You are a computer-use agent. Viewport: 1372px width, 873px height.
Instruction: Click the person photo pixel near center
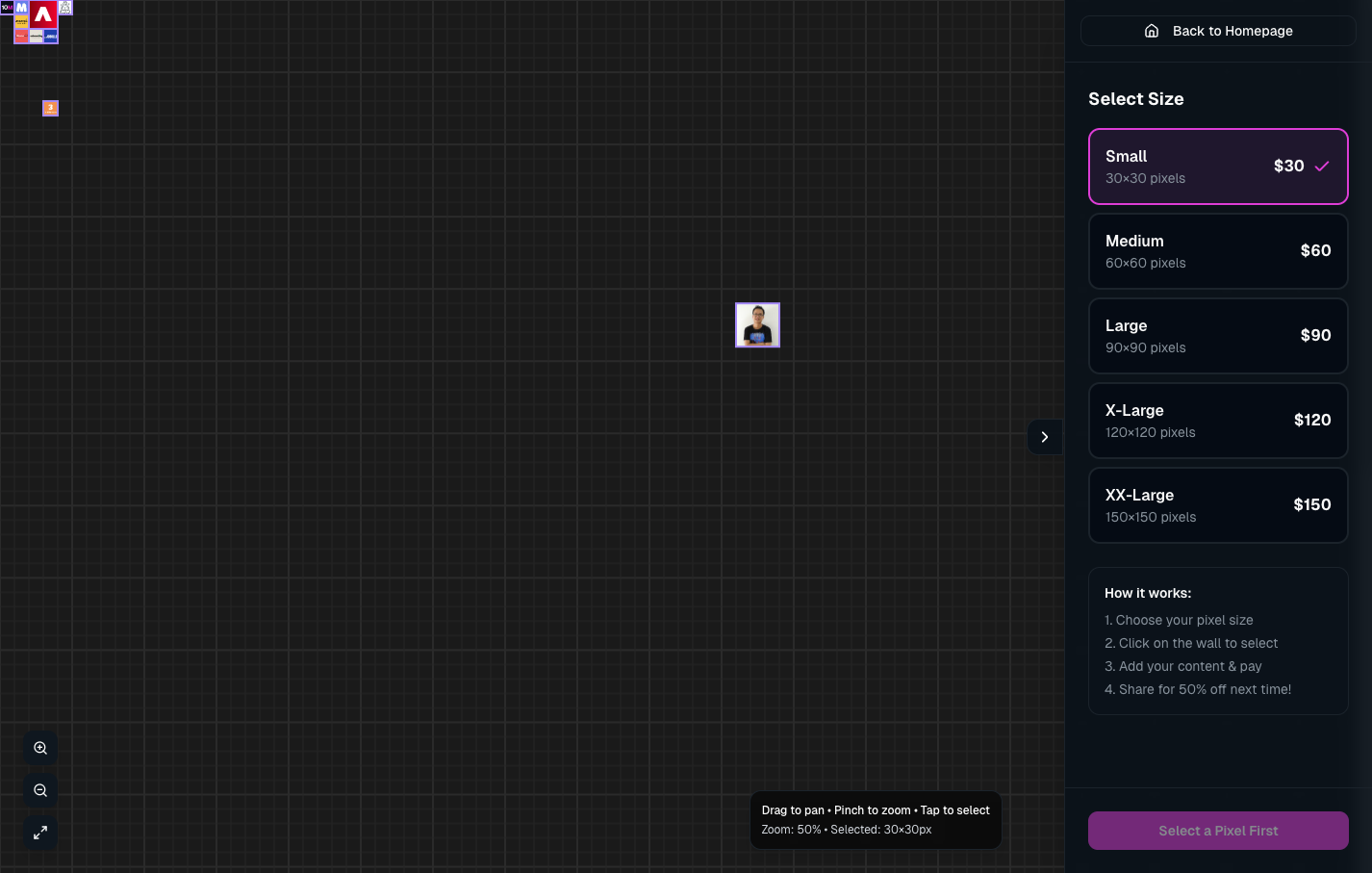tap(758, 324)
